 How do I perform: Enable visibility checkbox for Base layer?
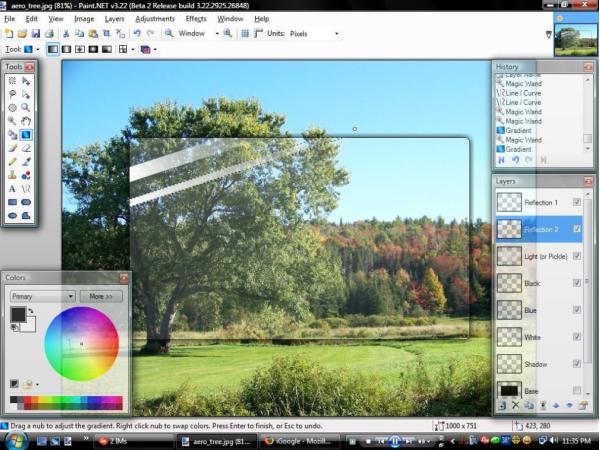577,390
